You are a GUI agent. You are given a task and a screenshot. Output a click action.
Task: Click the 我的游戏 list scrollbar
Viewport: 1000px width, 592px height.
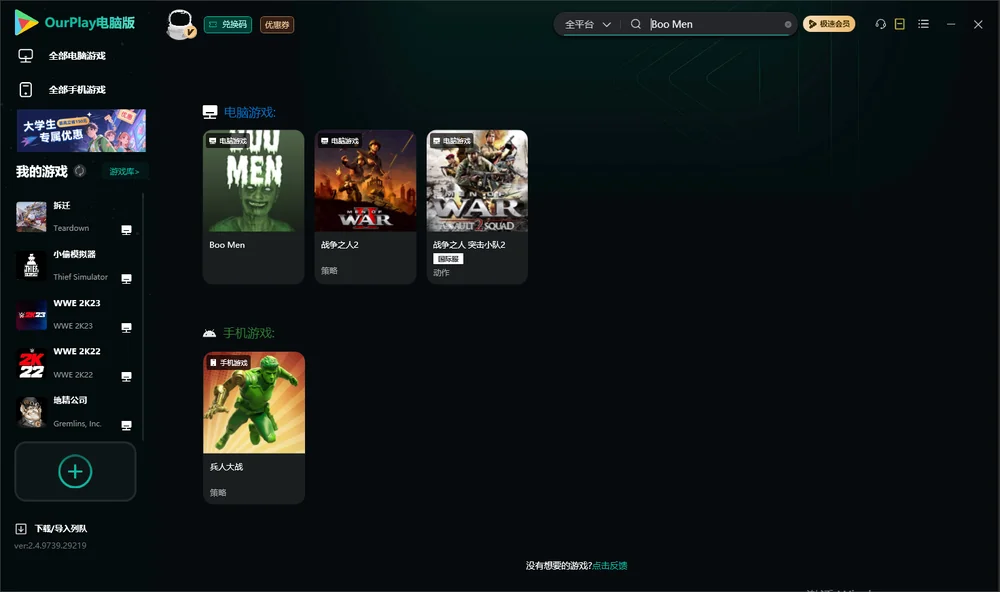tap(143, 316)
